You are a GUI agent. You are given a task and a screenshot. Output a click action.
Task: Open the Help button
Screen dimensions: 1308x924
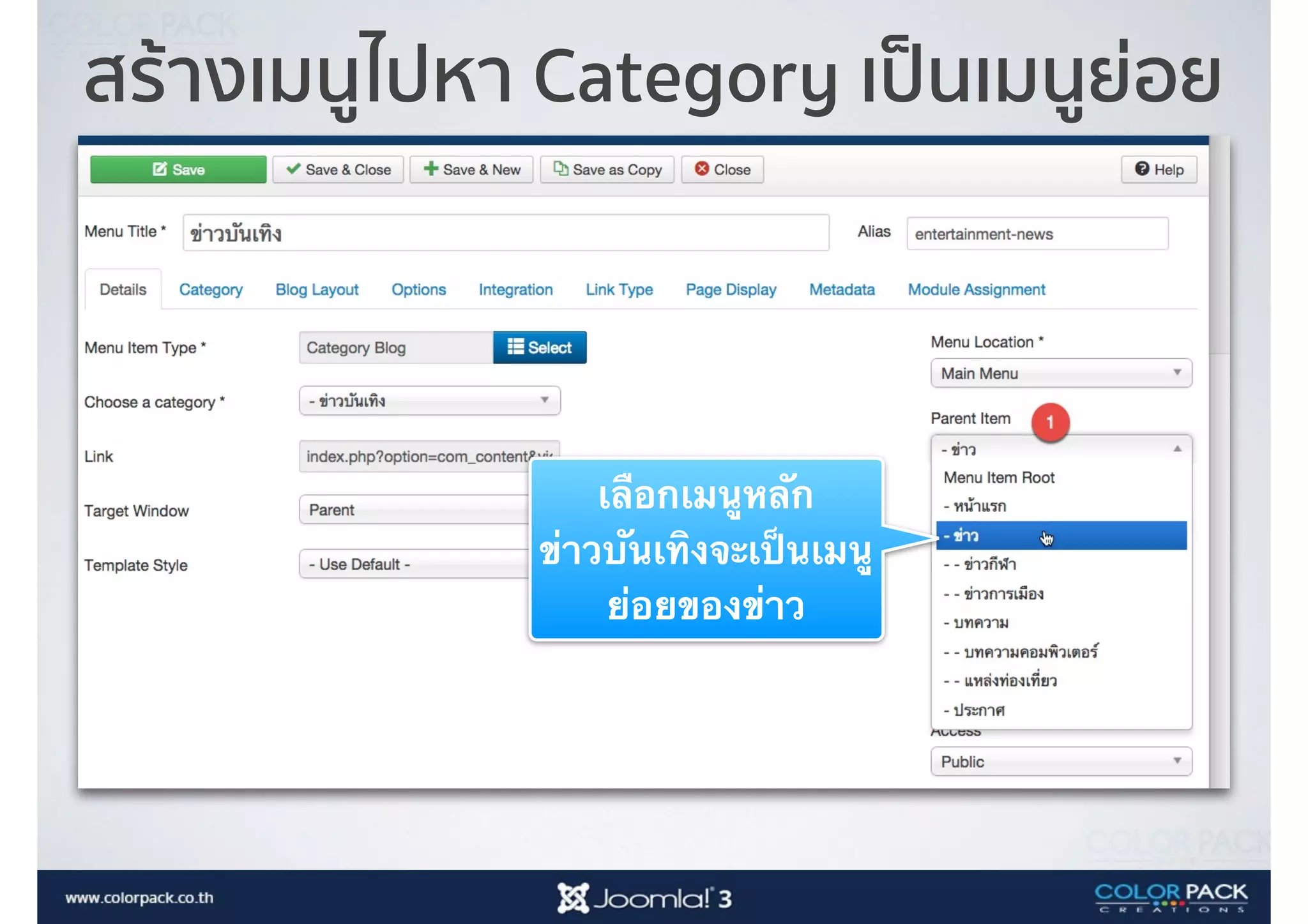click(x=1159, y=170)
